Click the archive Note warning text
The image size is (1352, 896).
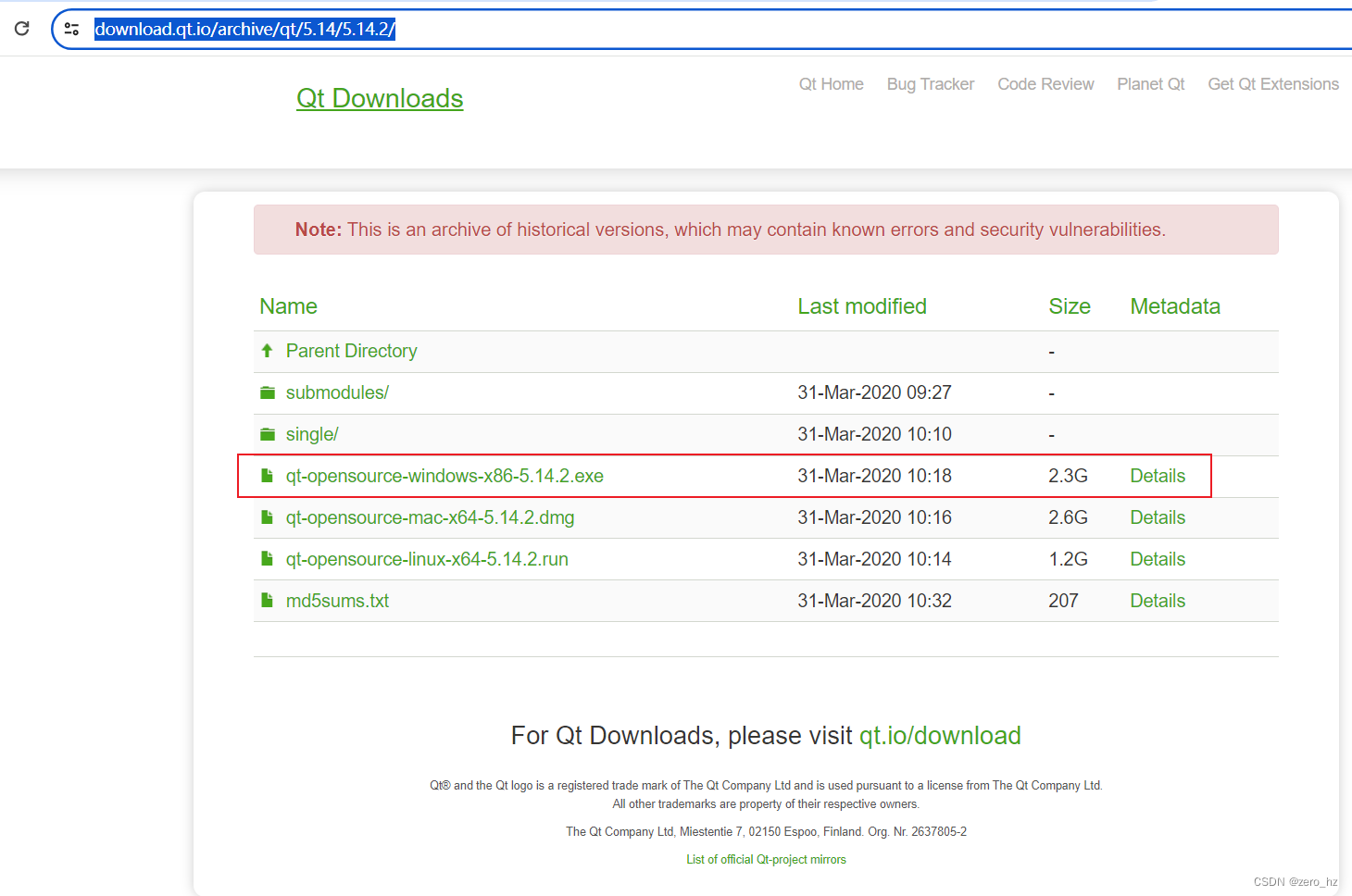click(731, 230)
